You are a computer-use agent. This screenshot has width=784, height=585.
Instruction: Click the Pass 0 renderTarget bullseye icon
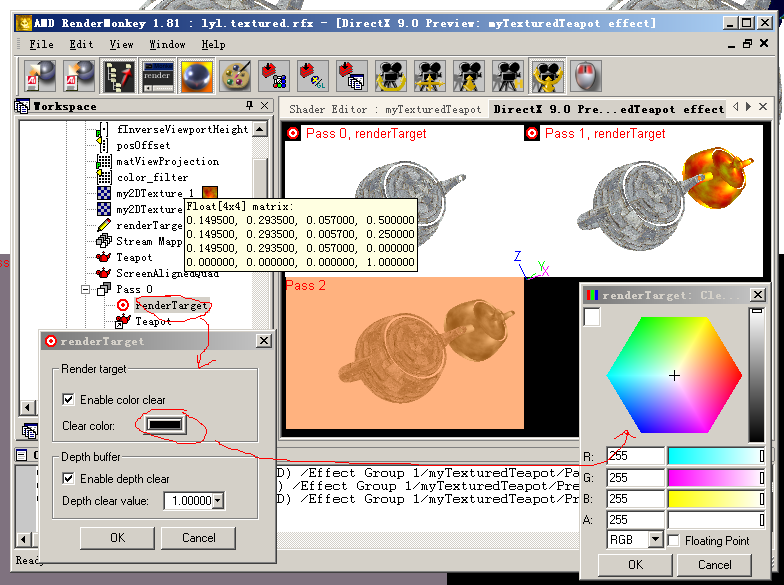[123, 305]
